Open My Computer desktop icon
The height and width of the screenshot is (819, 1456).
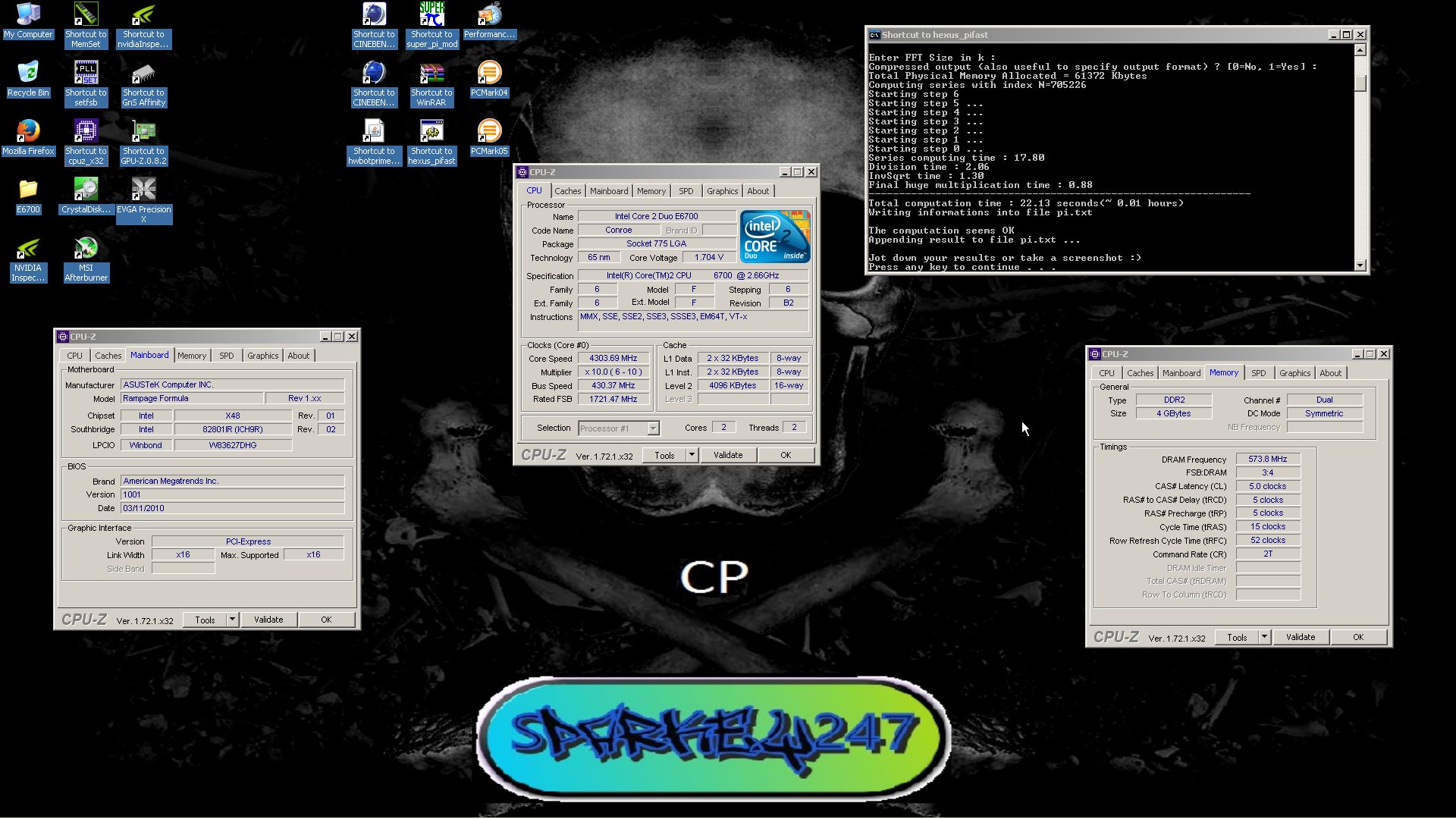[x=28, y=20]
